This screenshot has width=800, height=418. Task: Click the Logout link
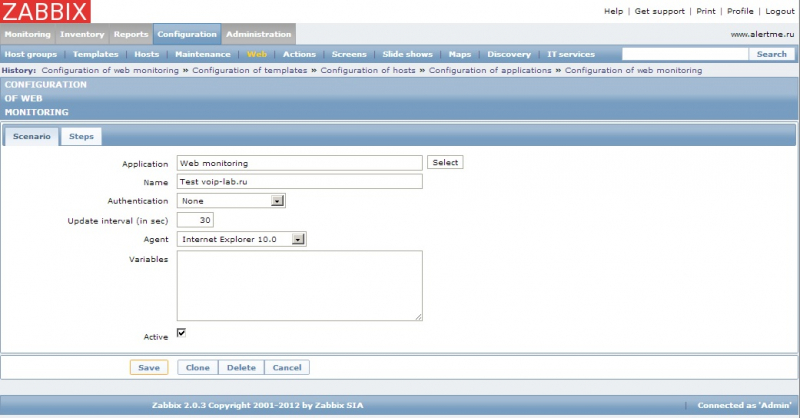(x=779, y=11)
